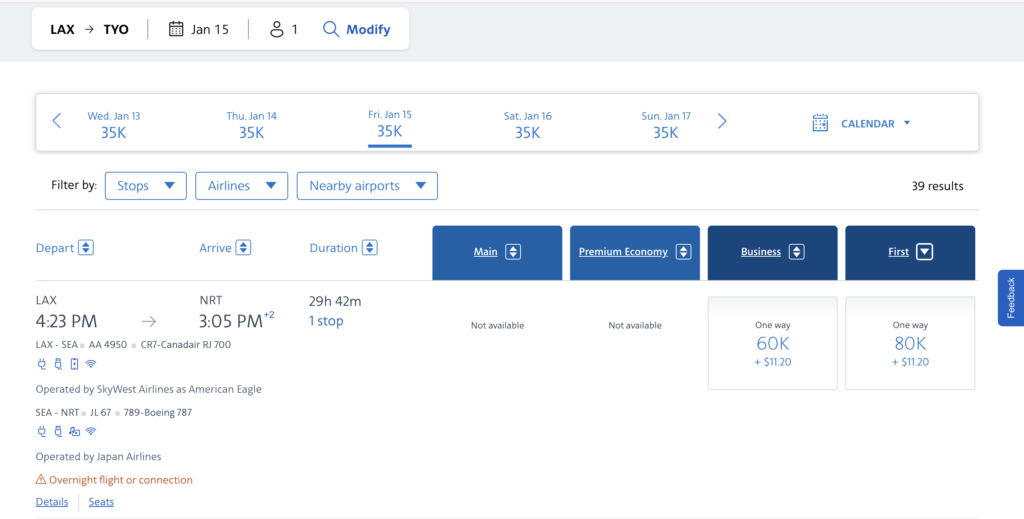Click power outlet icon for JL 67 flight
1024x519 pixels.
click(42, 431)
